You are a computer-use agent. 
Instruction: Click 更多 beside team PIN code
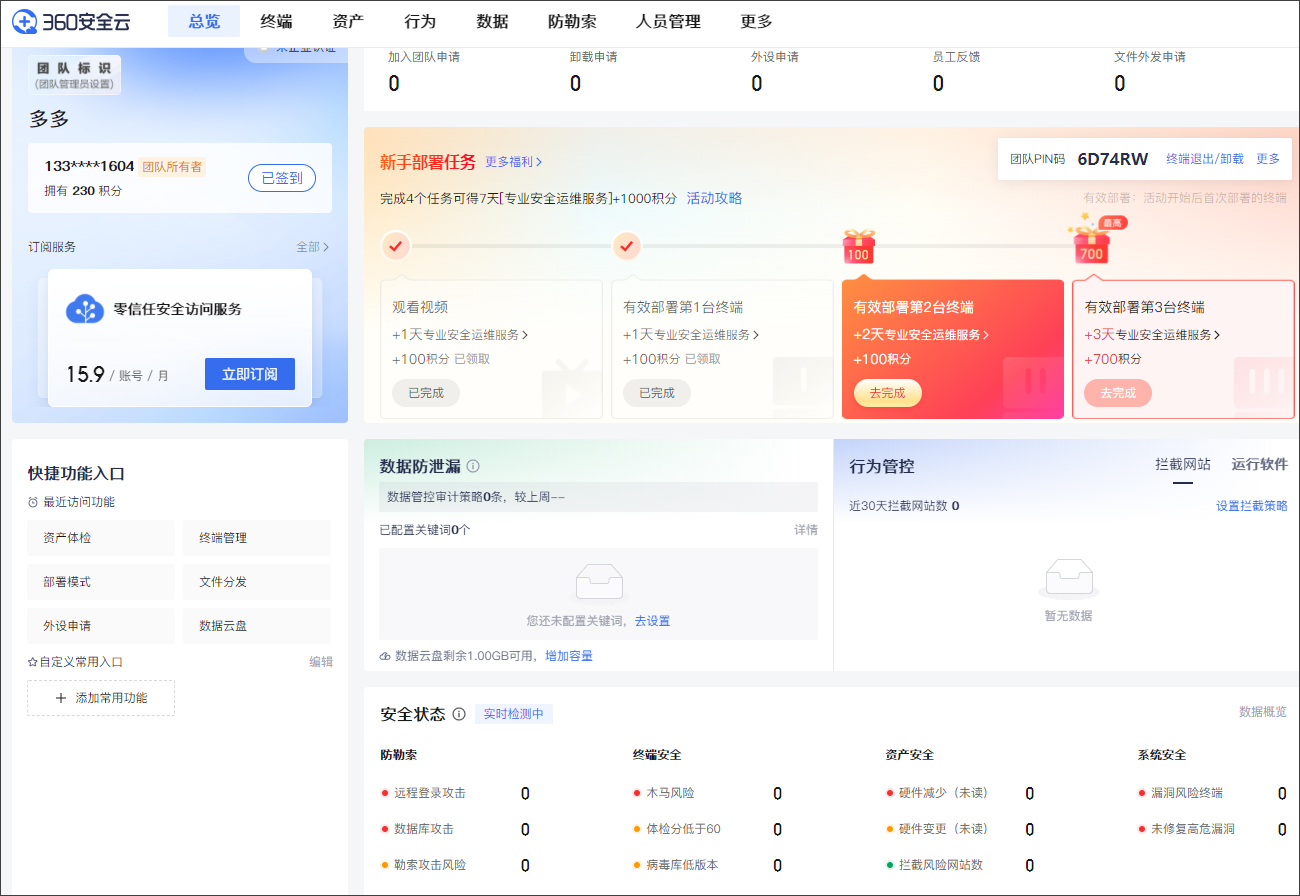click(x=1268, y=159)
